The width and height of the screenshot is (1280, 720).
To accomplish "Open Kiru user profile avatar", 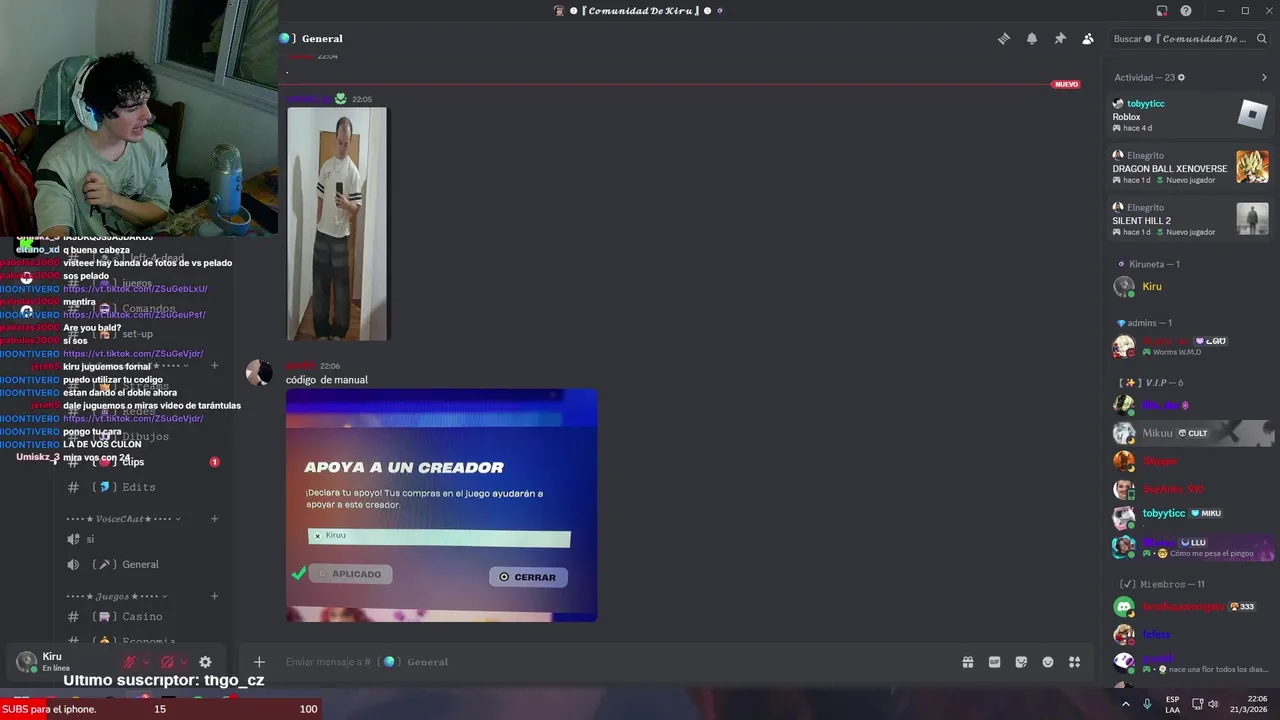I will coord(27,662).
